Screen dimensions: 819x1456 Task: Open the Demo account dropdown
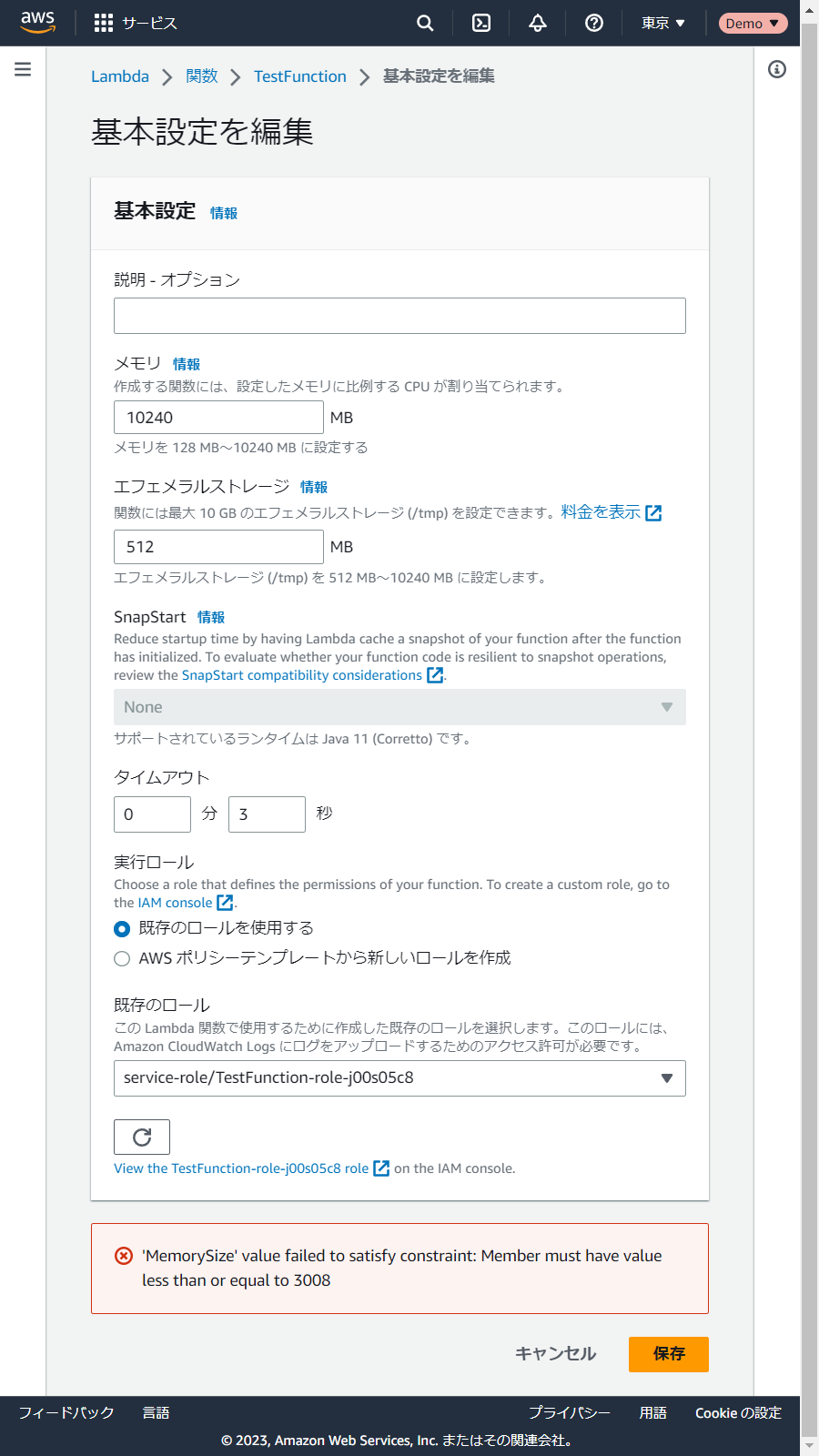753,23
